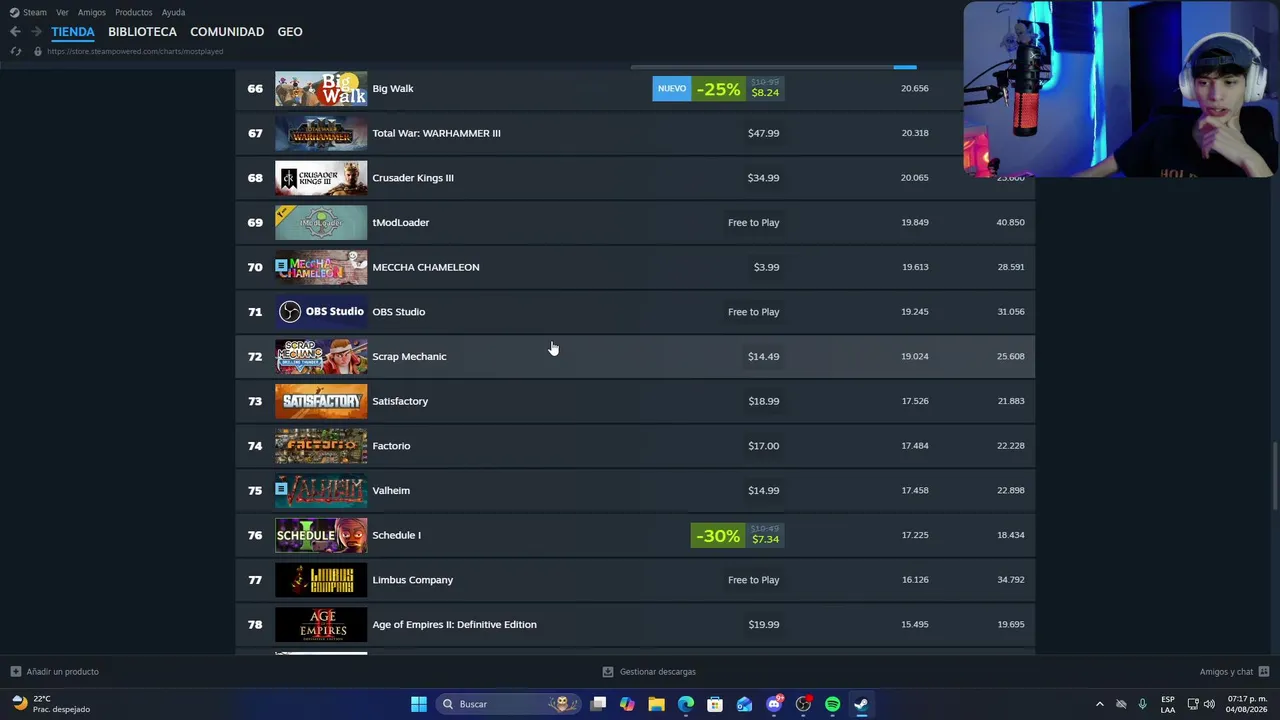
Task: Open the Ver menu
Action: pyautogui.click(x=63, y=12)
